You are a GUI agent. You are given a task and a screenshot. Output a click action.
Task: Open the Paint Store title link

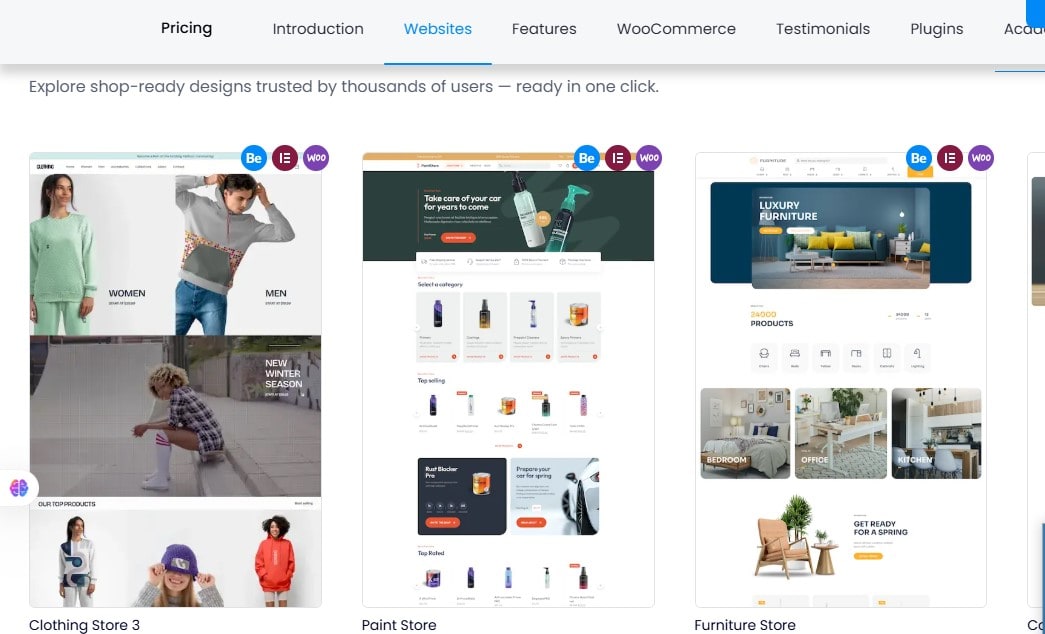tap(399, 625)
